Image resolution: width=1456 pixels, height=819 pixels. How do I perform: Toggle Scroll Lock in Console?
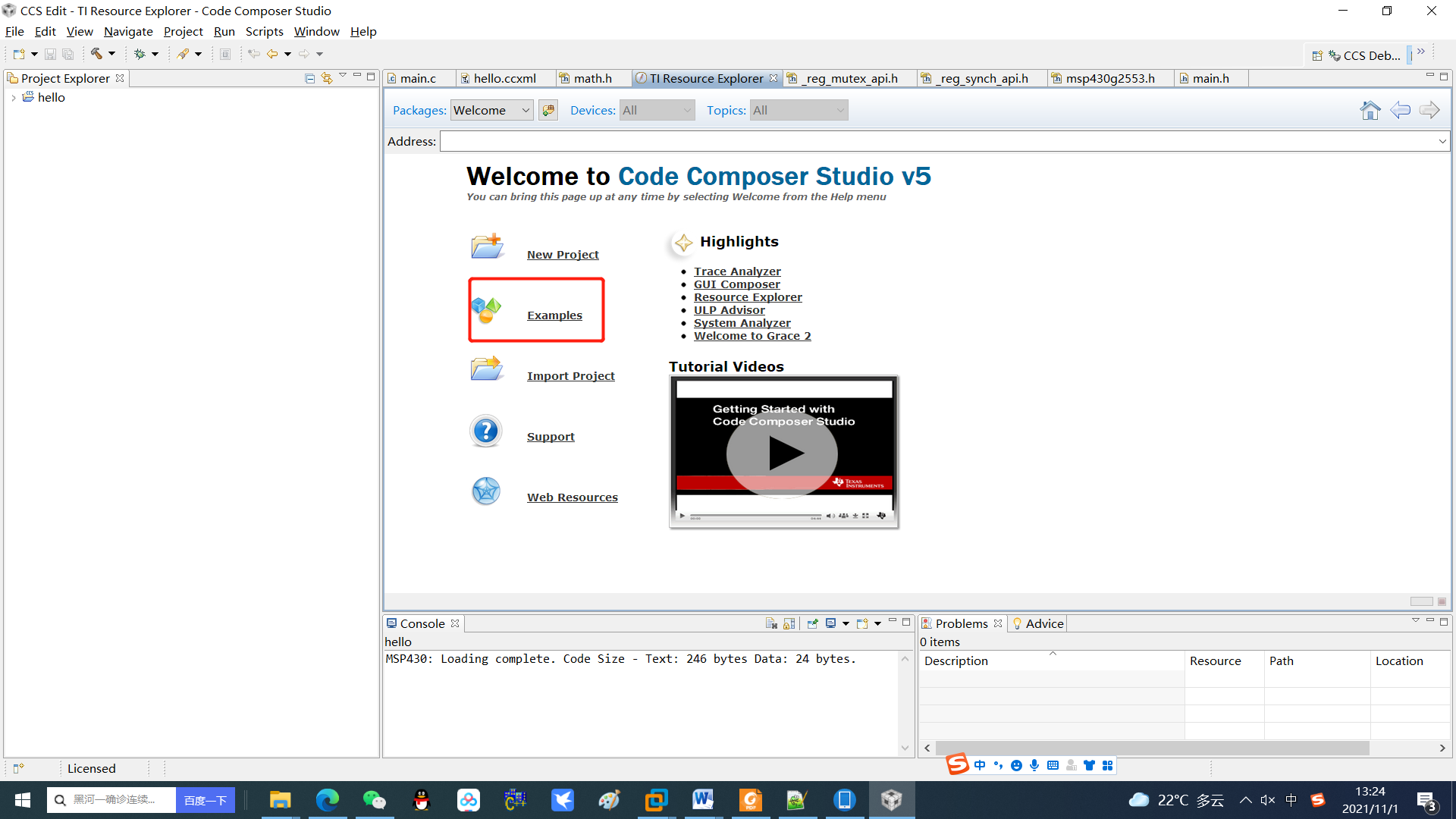point(789,623)
